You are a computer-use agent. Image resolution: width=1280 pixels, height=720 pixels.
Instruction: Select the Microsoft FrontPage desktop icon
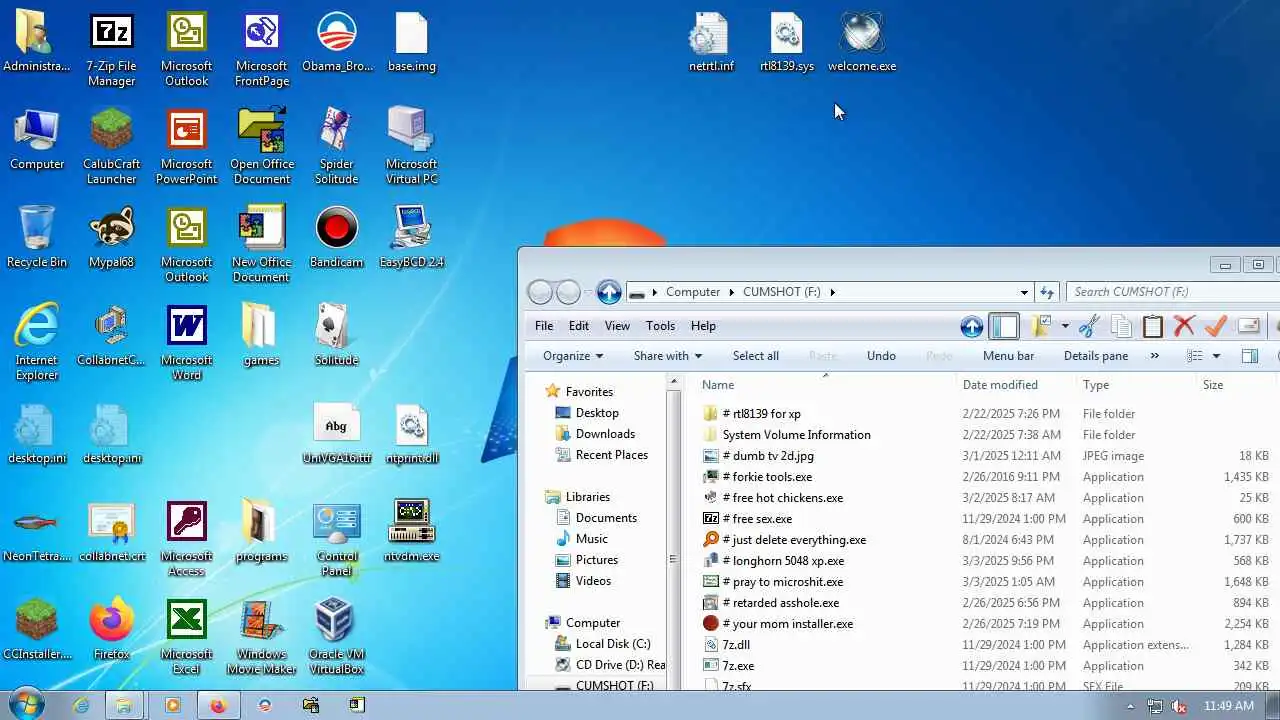[261, 50]
